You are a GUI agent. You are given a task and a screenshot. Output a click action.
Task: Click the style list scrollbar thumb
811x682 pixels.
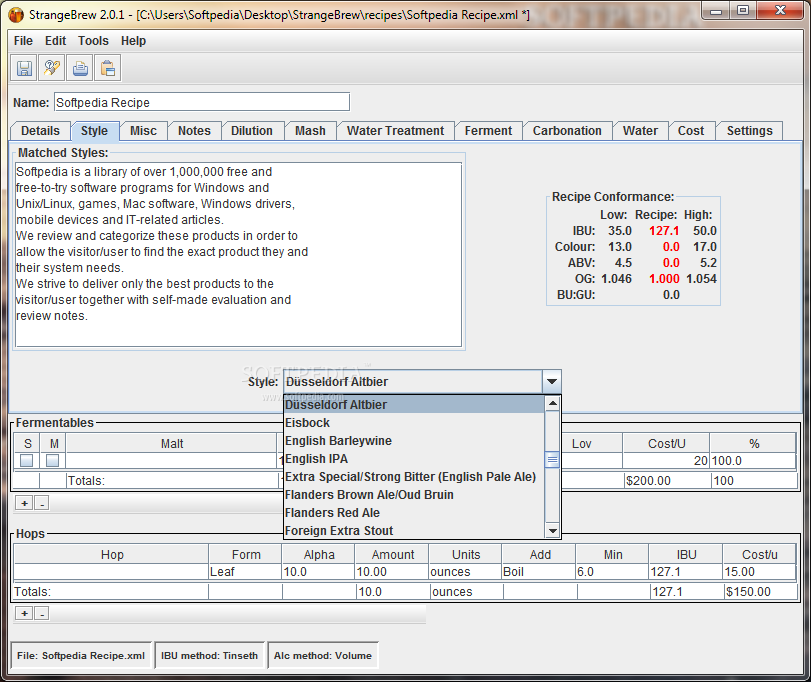[552, 459]
